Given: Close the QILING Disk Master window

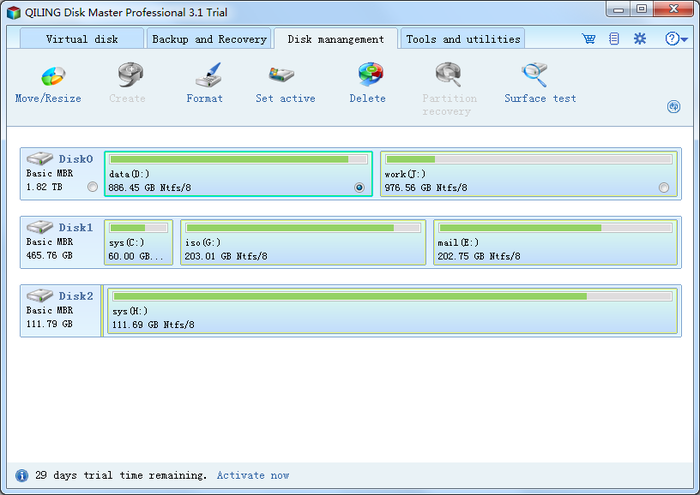Looking at the screenshot, I should click(673, 9).
